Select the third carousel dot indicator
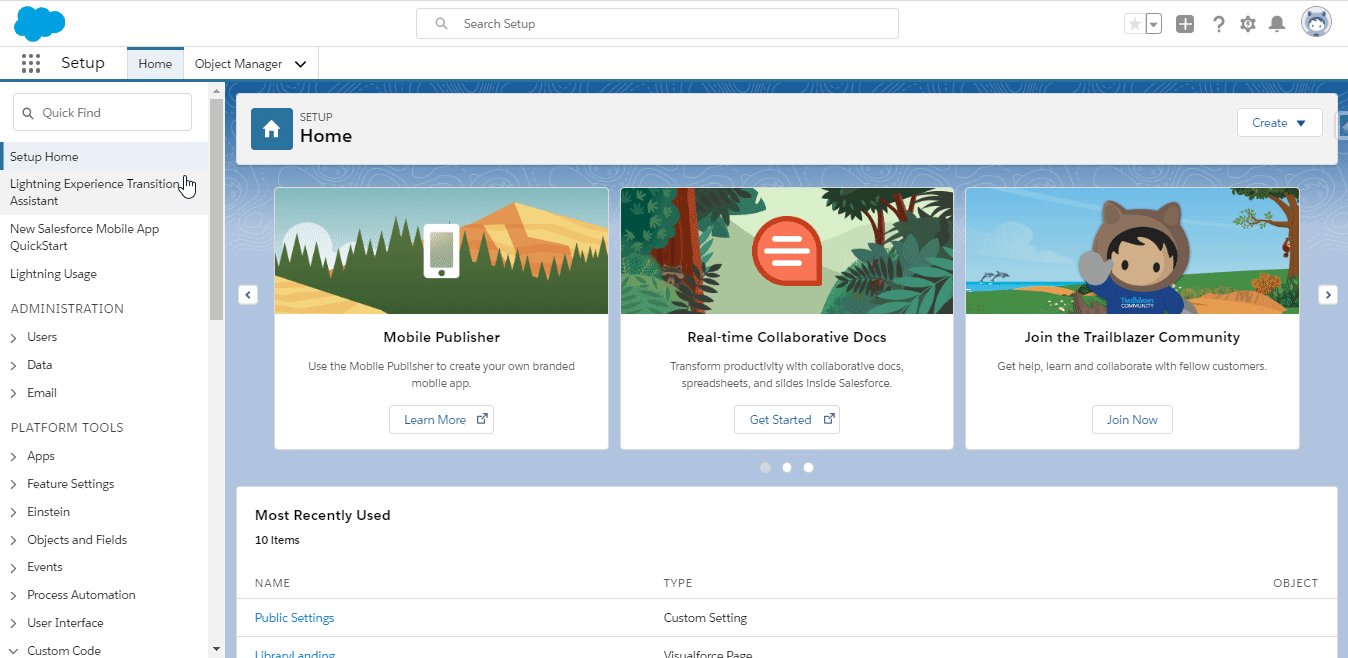The height and width of the screenshot is (658, 1348). 808,467
